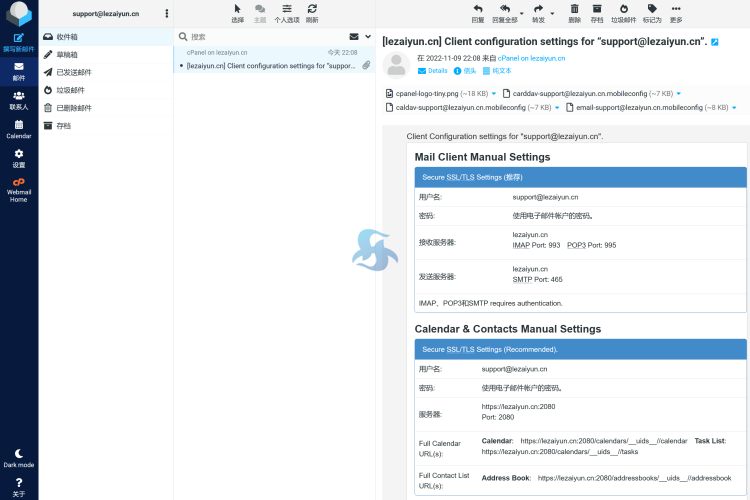The width and height of the screenshot is (750, 500).
Task: Click the Reply arrow in the toolbar
Action: 477,12
